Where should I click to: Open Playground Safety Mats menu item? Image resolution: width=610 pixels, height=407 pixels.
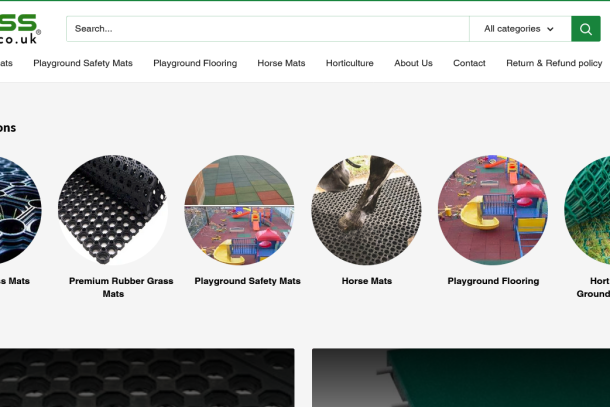click(x=83, y=63)
